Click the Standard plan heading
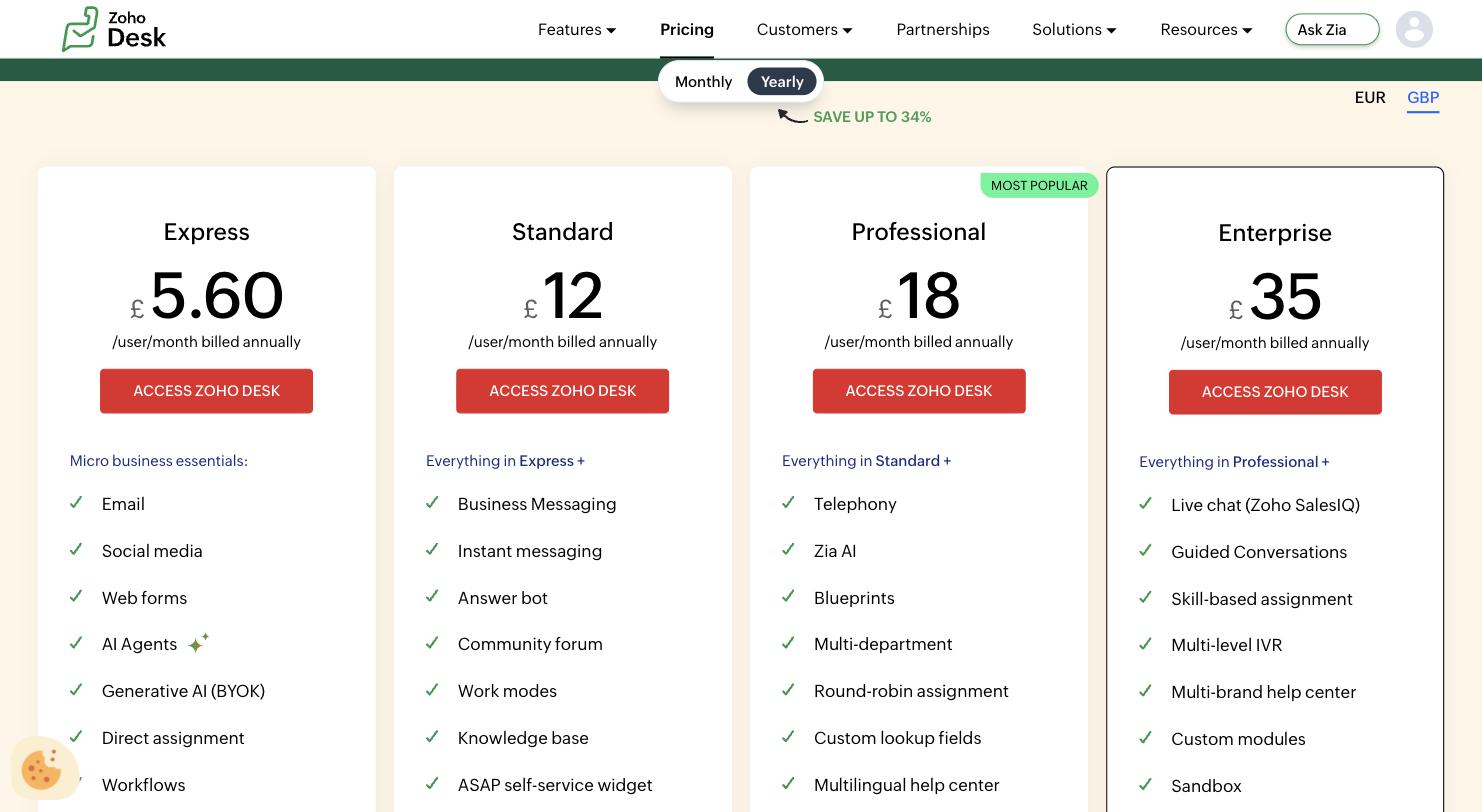 [x=562, y=232]
